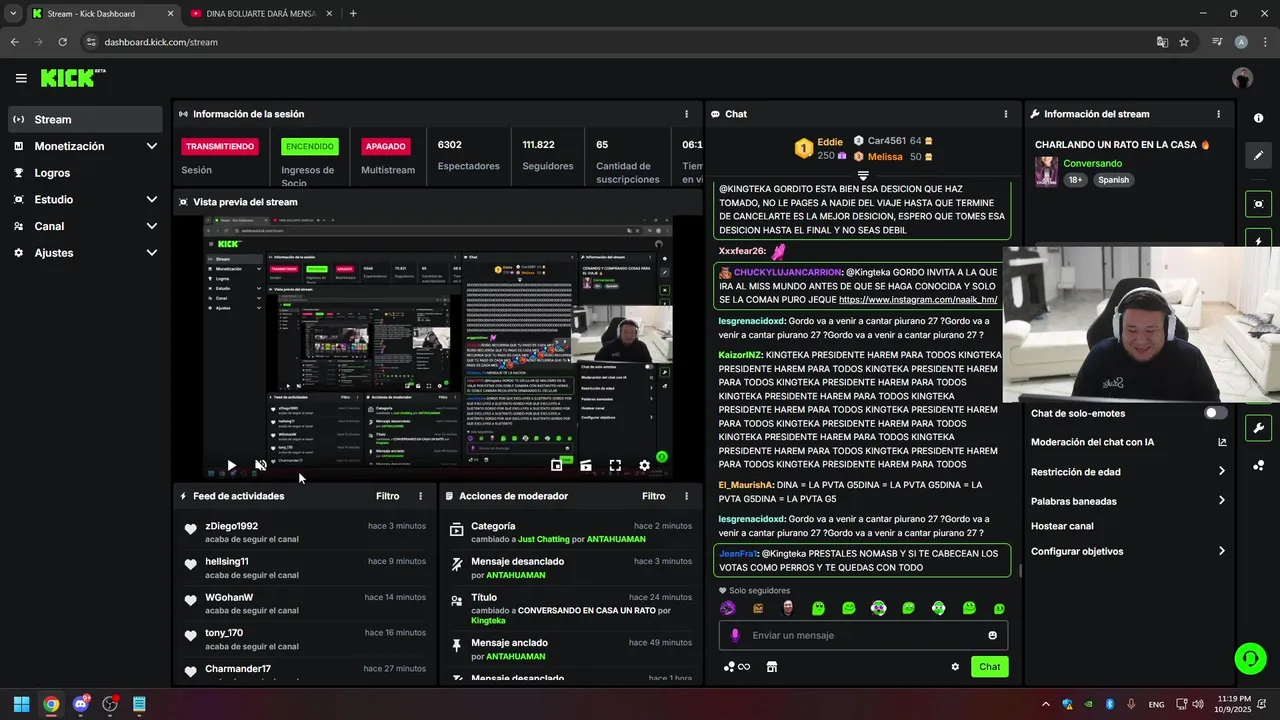The image size is (1280, 720).
Task: Click zDiego1992 in activity feed
Action: [232, 526]
